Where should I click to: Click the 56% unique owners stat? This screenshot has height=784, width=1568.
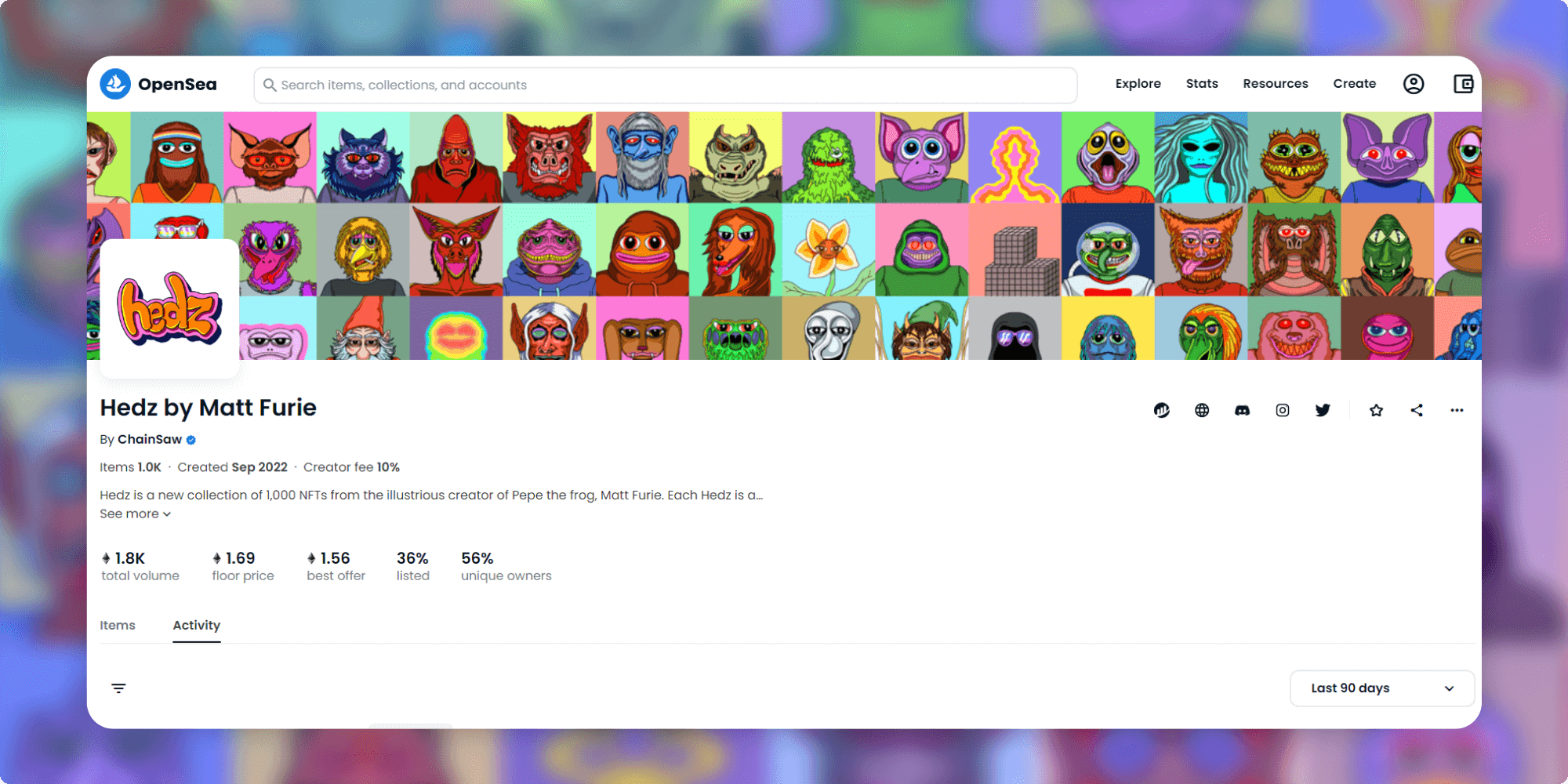tap(506, 566)
